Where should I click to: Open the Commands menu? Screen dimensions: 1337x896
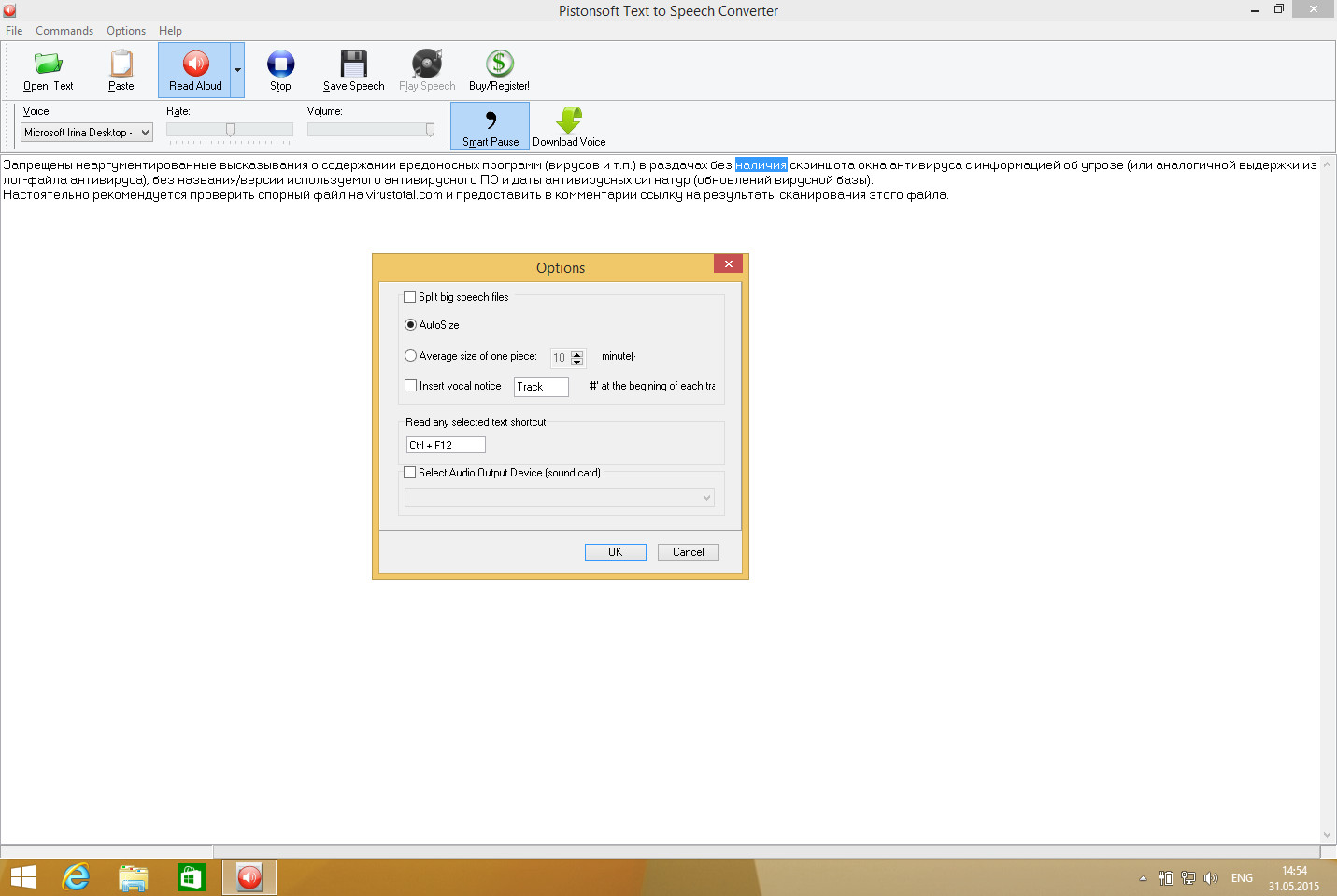pos(64,31)
